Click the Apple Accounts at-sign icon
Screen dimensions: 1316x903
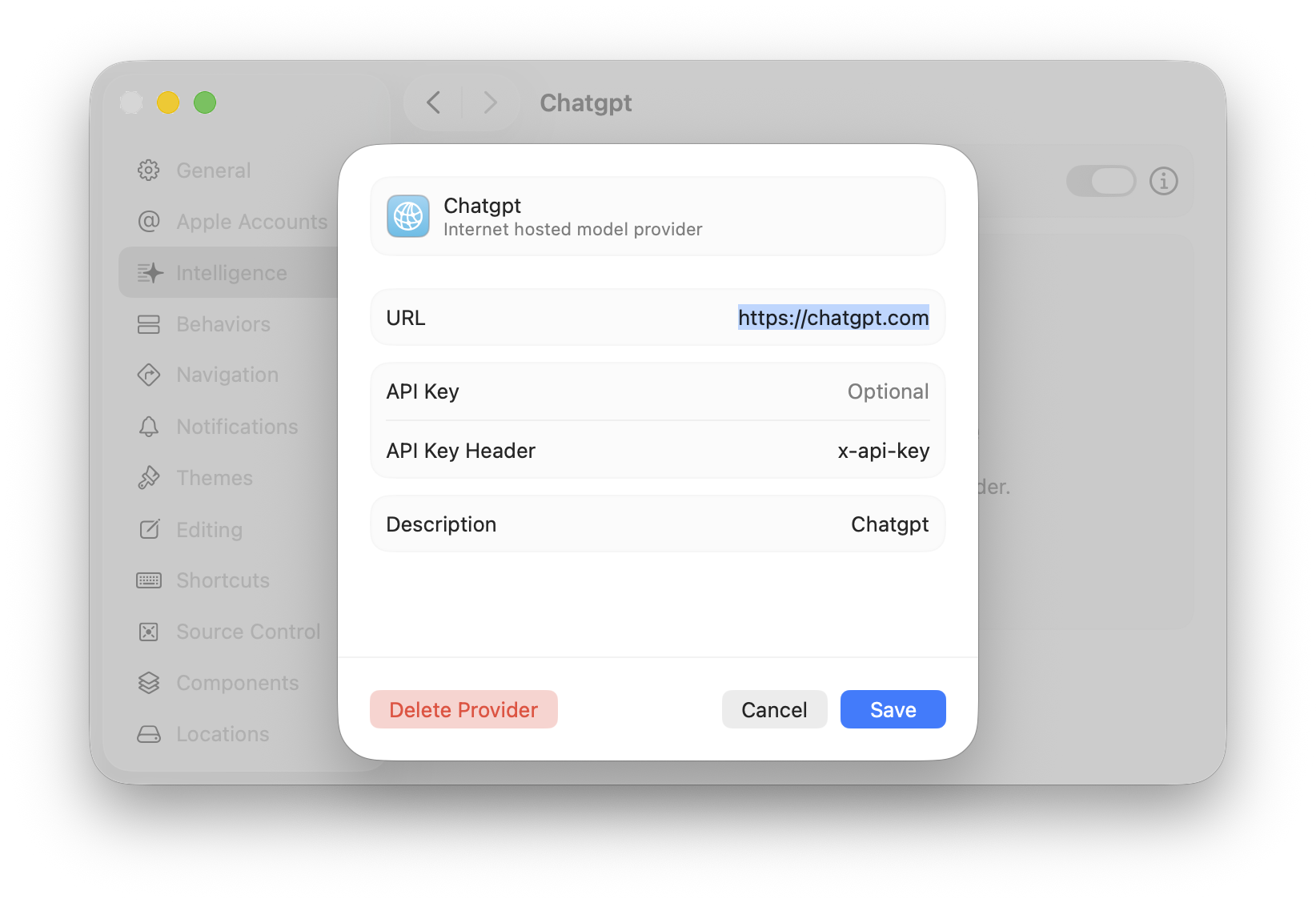pyautogui.click(x=149, y=222)
